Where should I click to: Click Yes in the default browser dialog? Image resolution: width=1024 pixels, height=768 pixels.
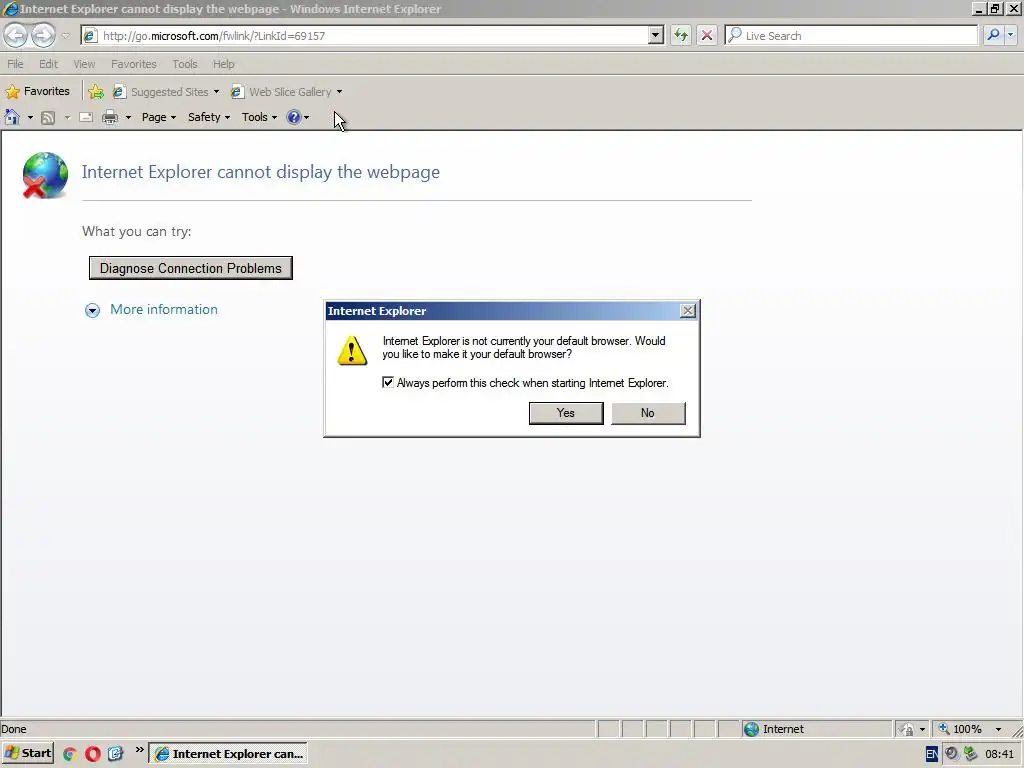(x=566, y=413)
